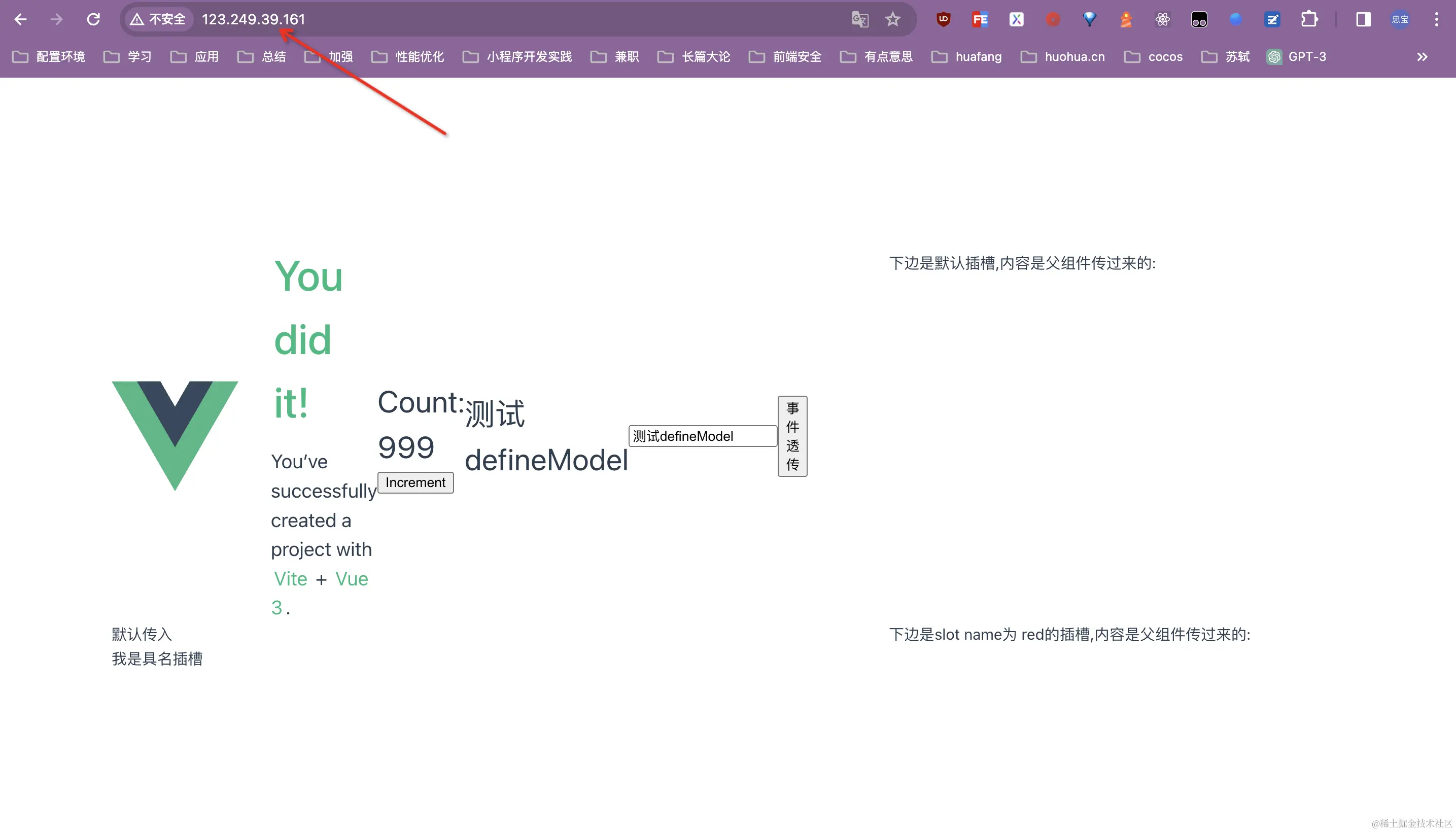The image size is (1456, 832).
Task: Open the Lighthouse extension icon
Action: click(1126, 19)
